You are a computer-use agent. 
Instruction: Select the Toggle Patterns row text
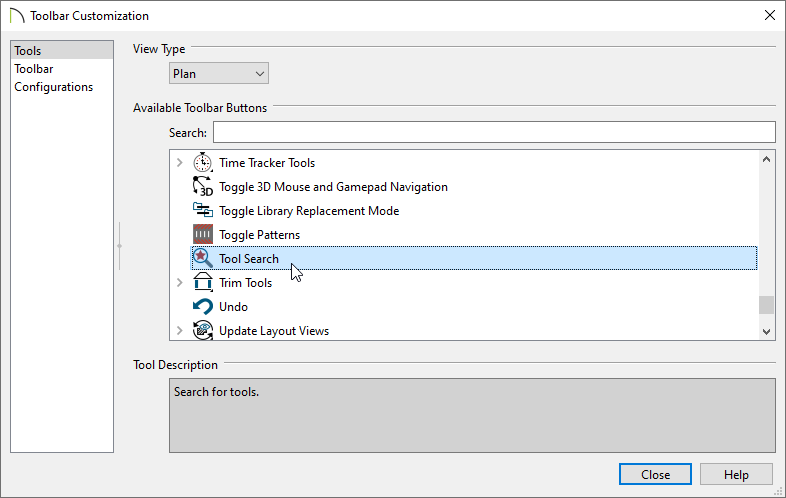pos(259,235)
